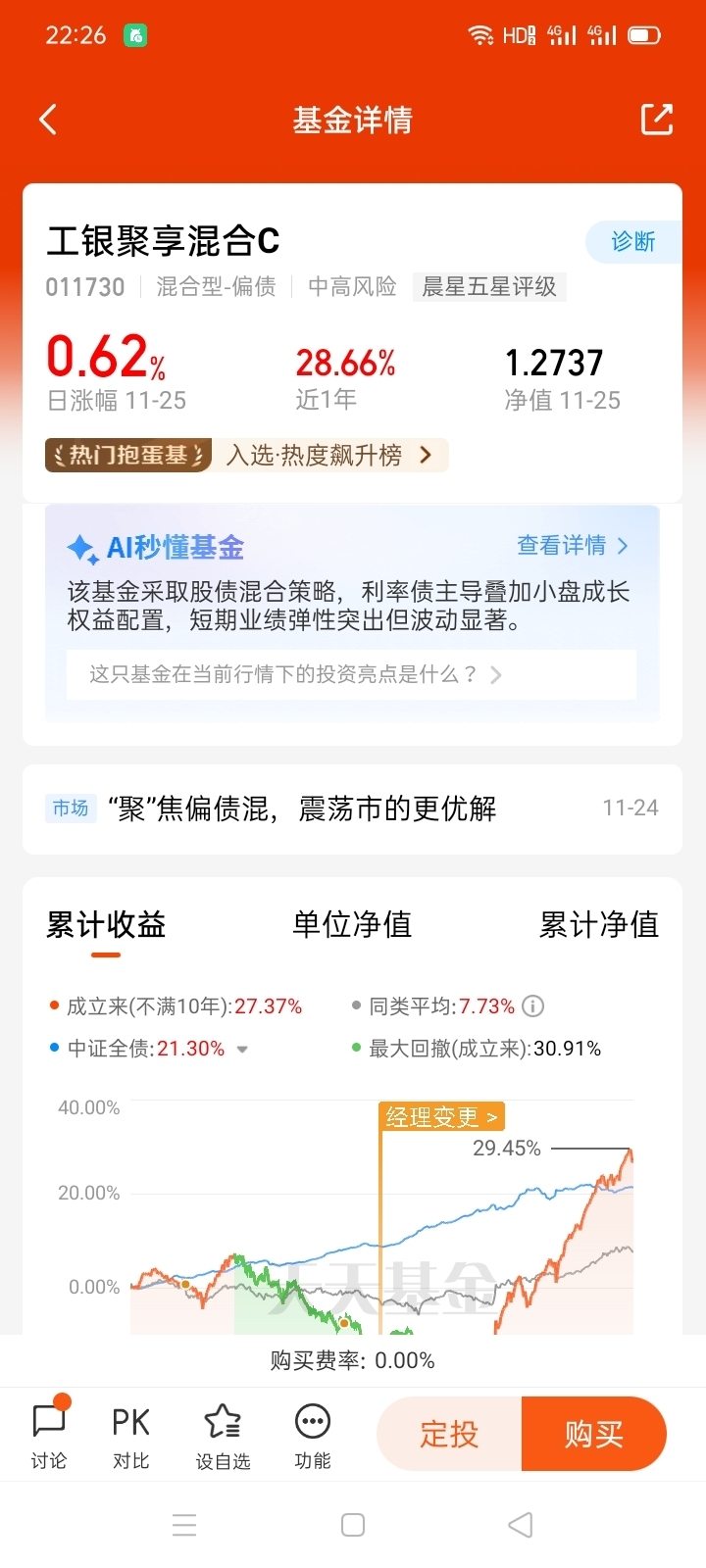This screenshot has width=706, height=1568.
Task: Switch to 累计净值 tab
Action: (598, 924)
